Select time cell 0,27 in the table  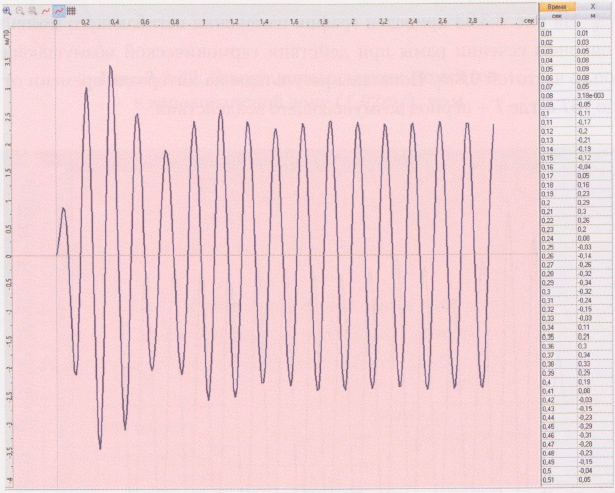[558, 265]
